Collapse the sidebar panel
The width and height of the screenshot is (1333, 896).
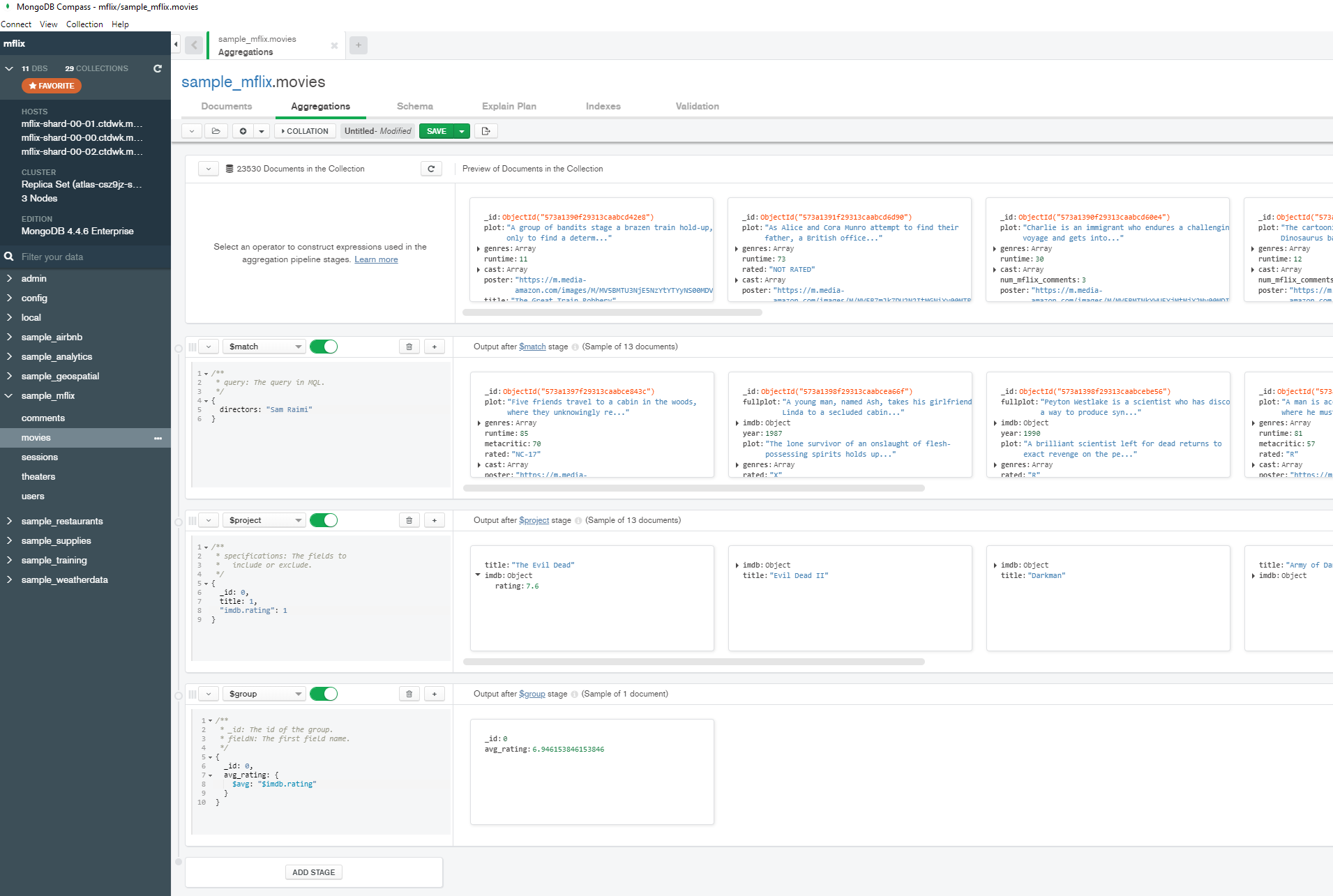tap(176, 45)
